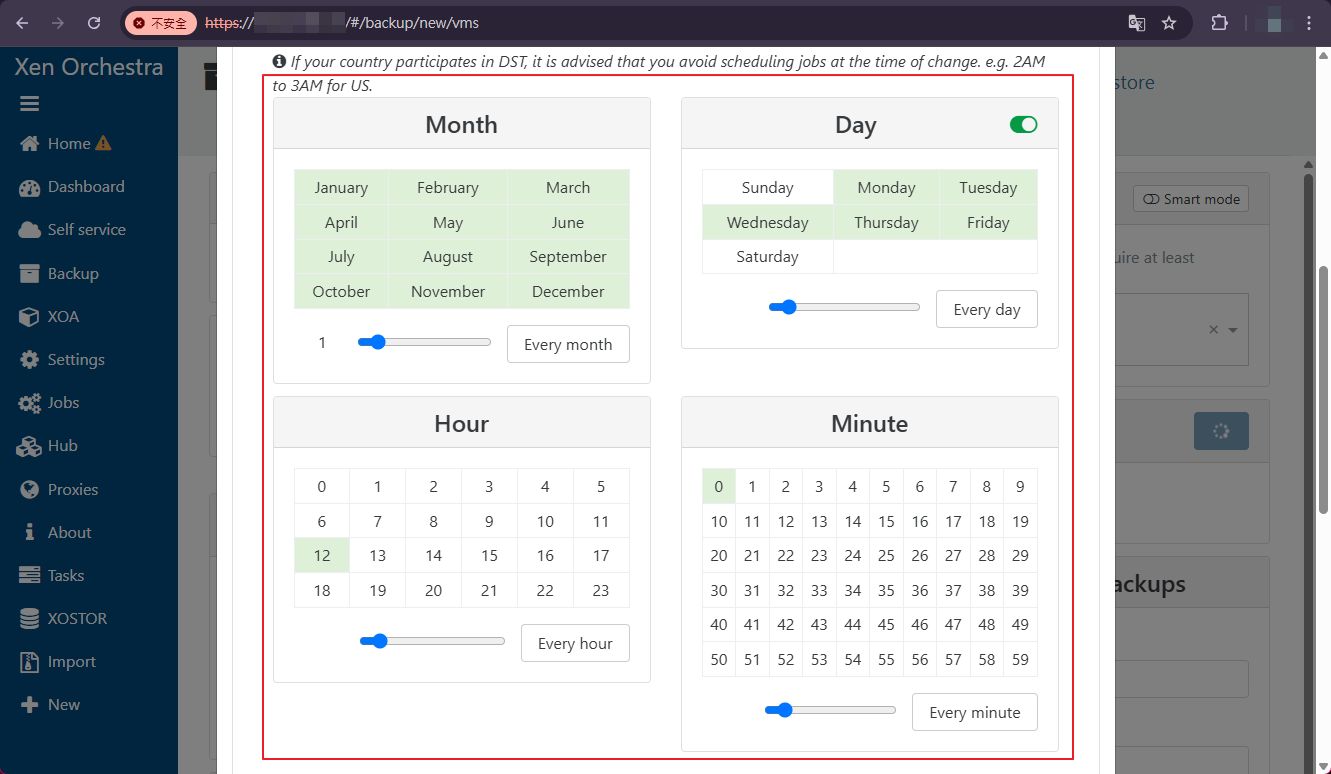This screenshot has height=774, width=1331.
Task: Select hour 0 in the Hour grid
Action: (x=322, y=487)
